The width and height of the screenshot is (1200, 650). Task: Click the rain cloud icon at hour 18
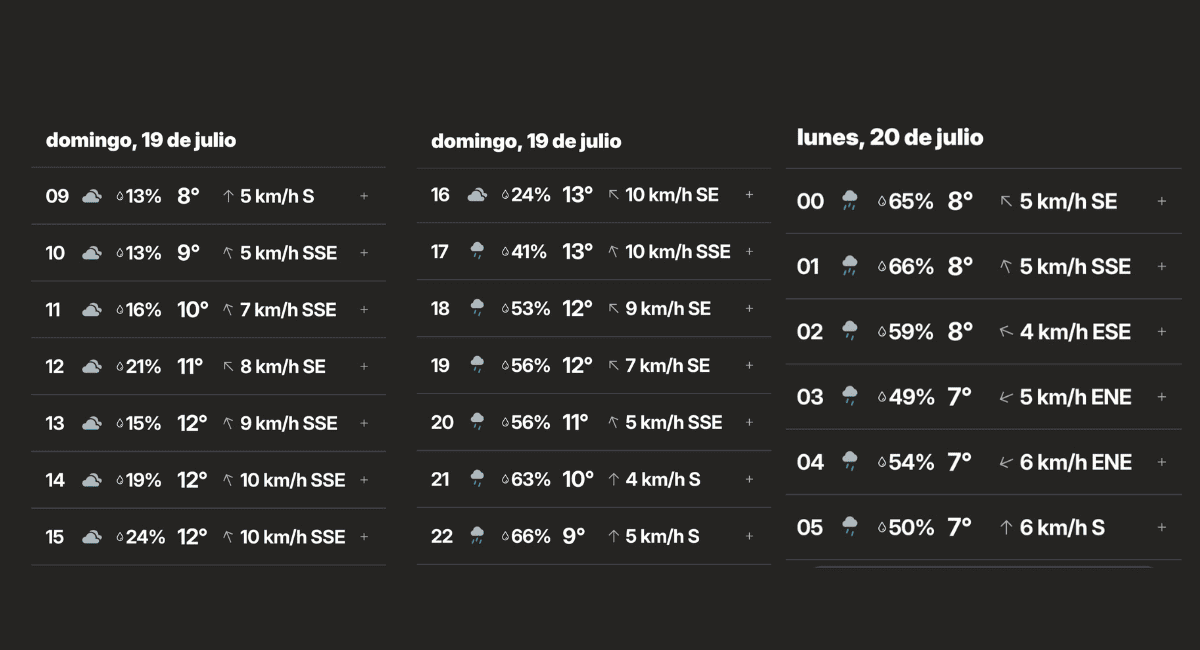pyautogui.click(x=477, y=309)
